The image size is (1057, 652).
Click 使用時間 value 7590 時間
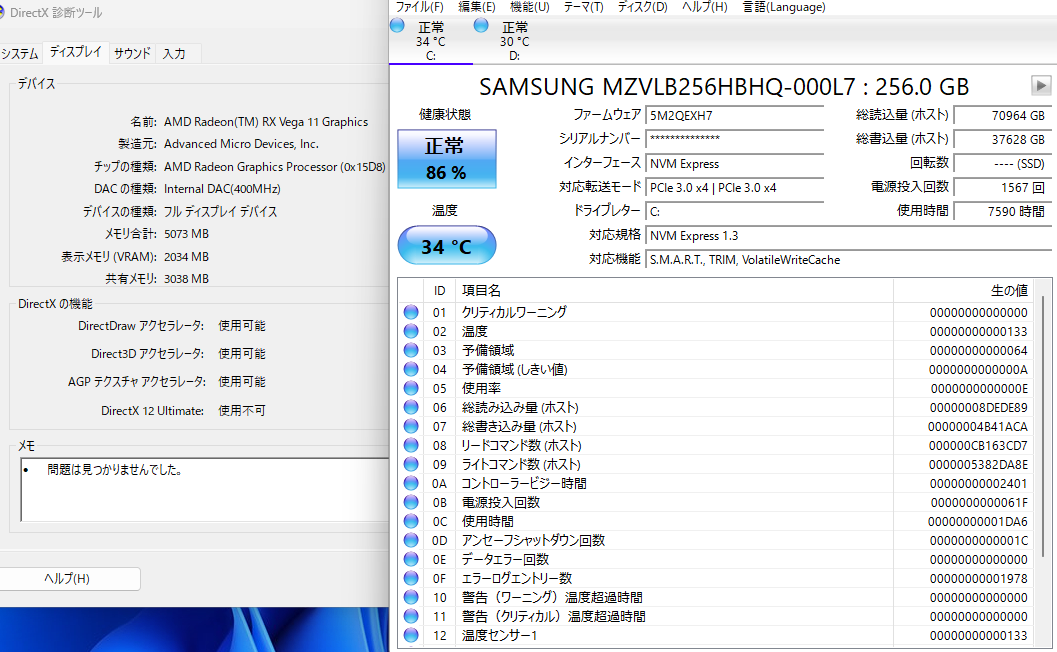tap(1002, 211)
